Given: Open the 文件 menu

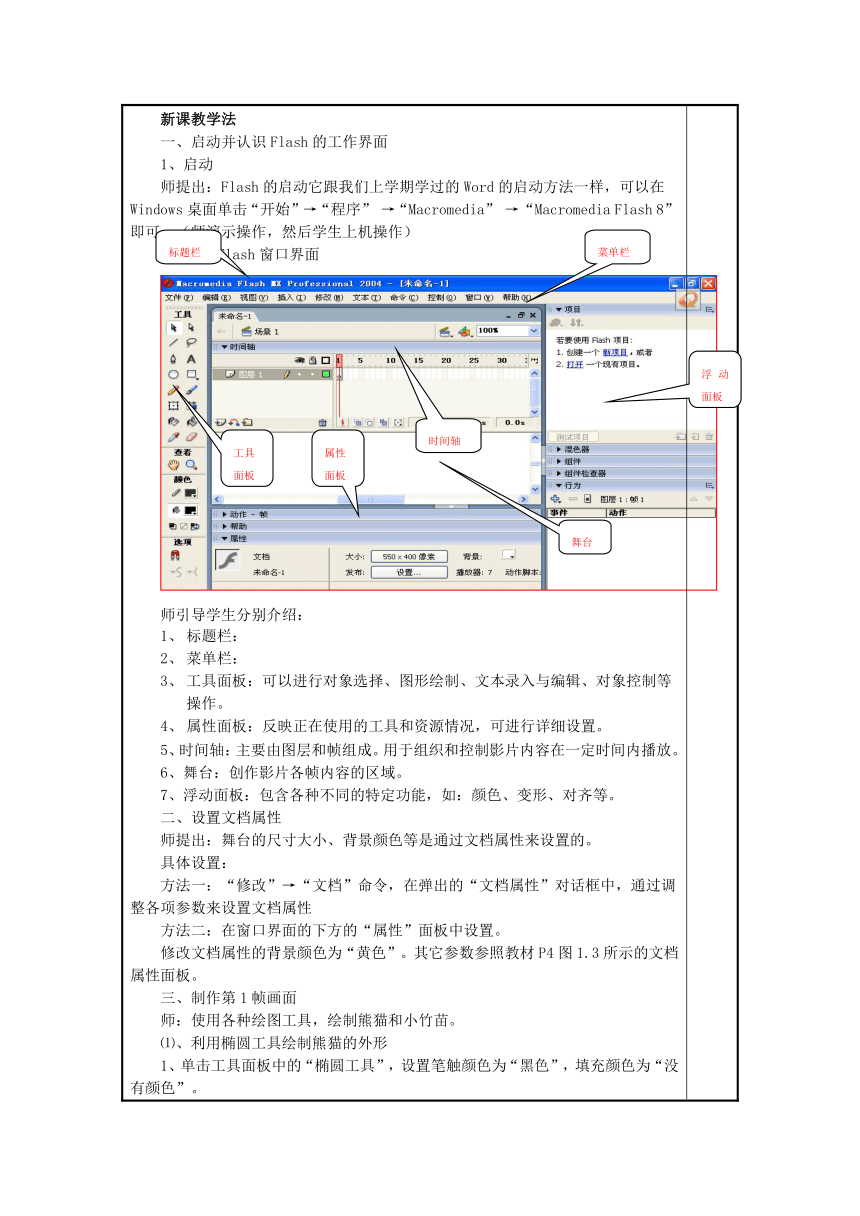Looking at the screenshot, I should (179, 297).
